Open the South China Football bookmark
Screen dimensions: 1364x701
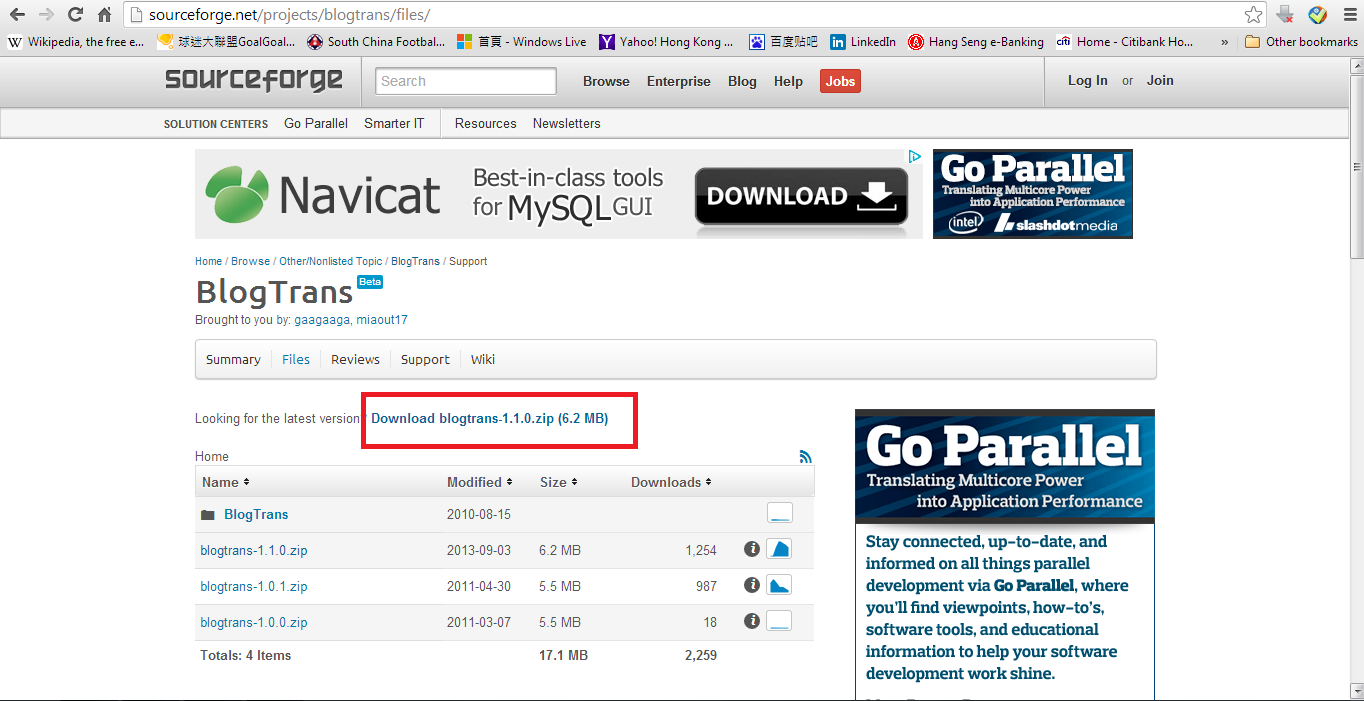click(x=376, y=42)
